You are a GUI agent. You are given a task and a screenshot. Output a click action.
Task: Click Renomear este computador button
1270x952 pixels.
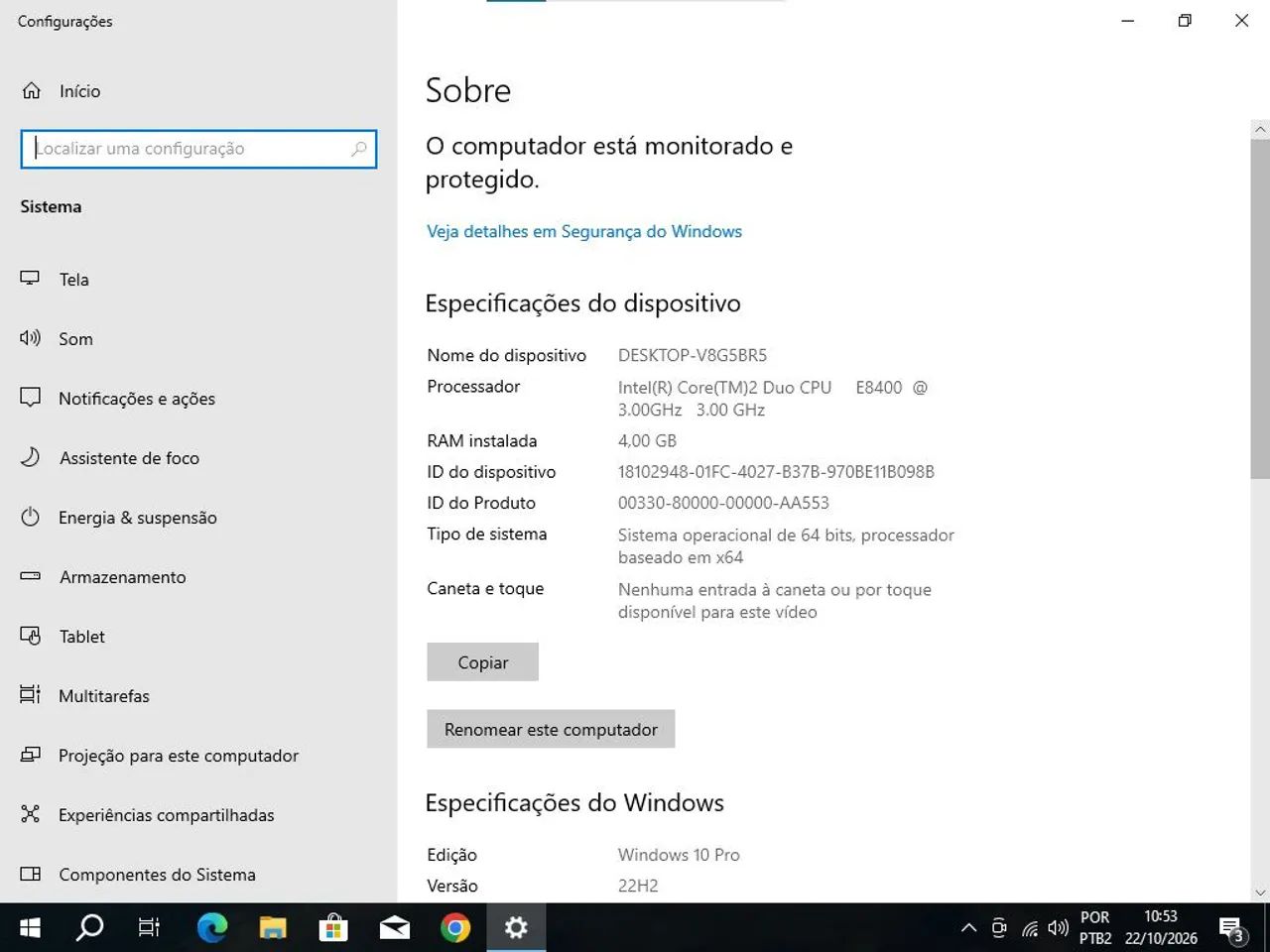tap(551, 729)
